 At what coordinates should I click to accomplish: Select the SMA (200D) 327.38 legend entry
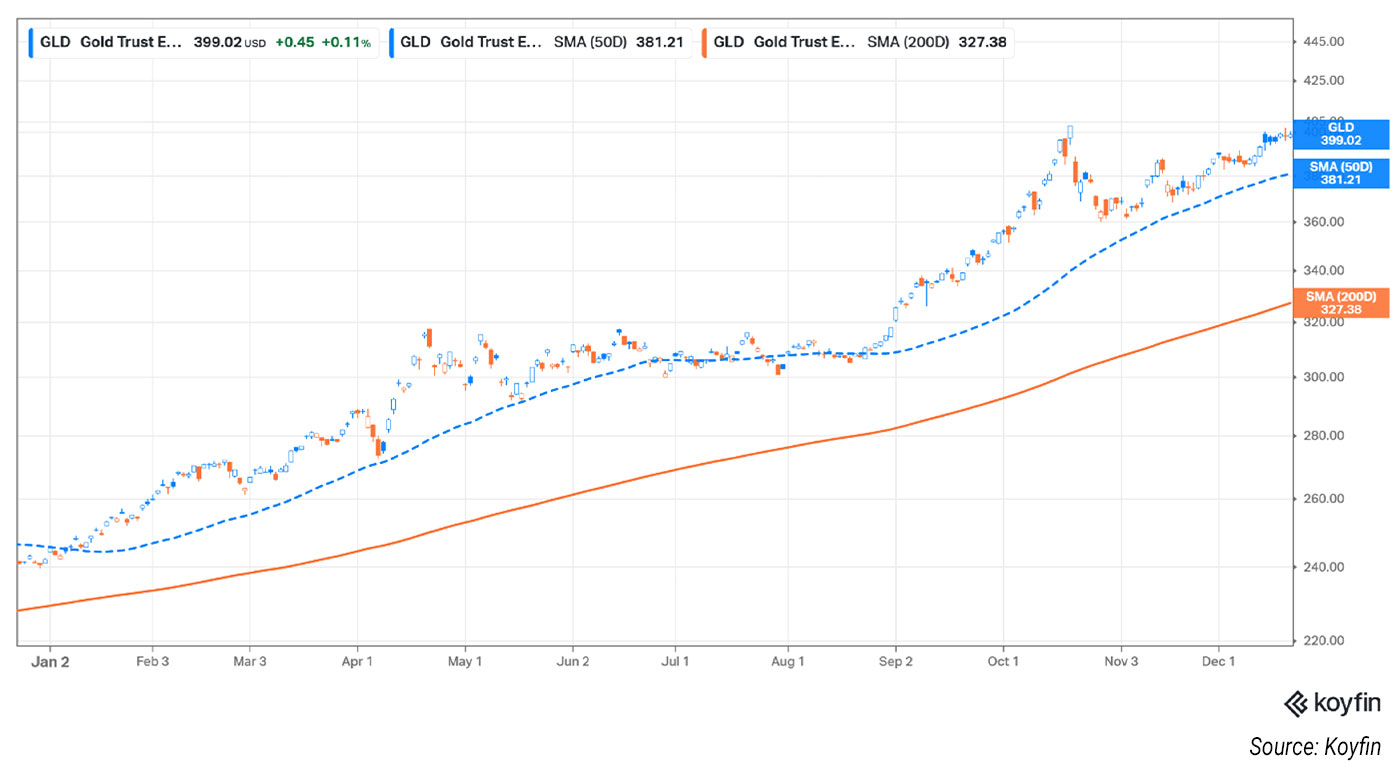coord(857,43)
